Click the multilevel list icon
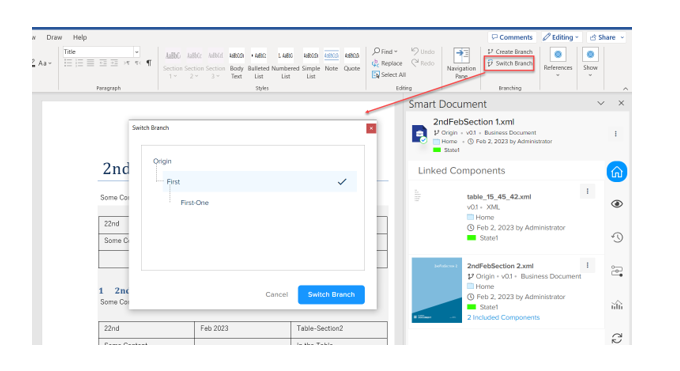This screenshot has width=680, height=371. tap(91, 63)
